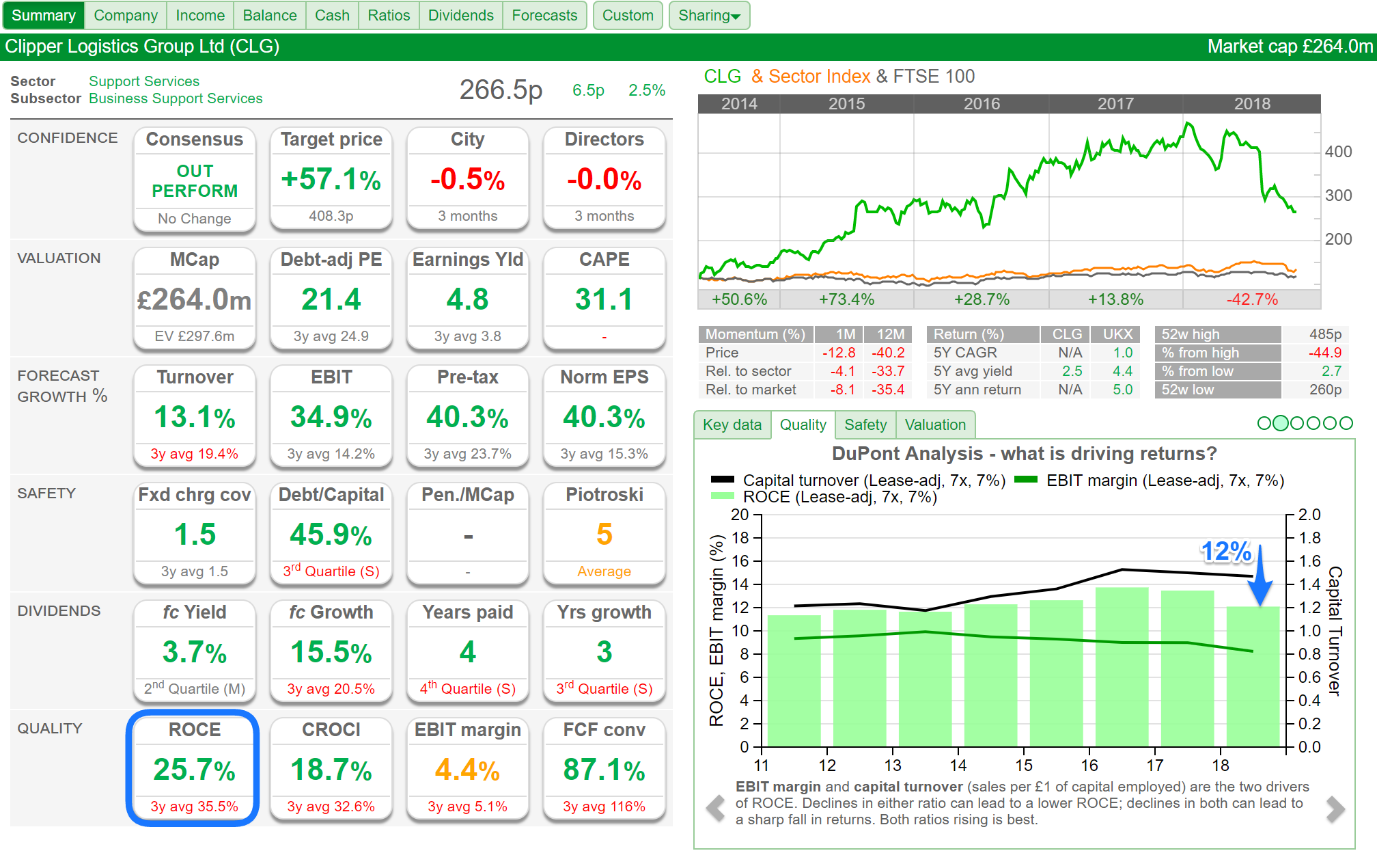Select the third carousel page dot
Image resolution: width=1377 pixels, height=853 pixels.
click(x=1297, y=424)
